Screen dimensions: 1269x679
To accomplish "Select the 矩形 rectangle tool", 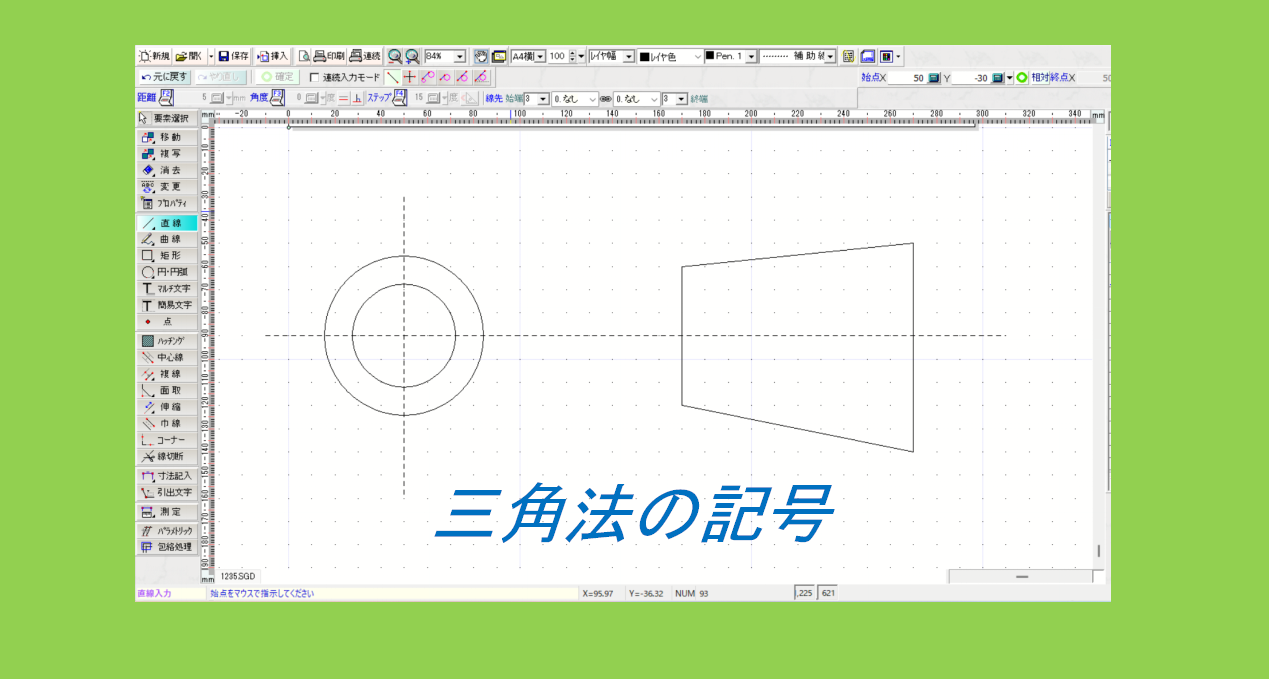I will coord(165,256).
